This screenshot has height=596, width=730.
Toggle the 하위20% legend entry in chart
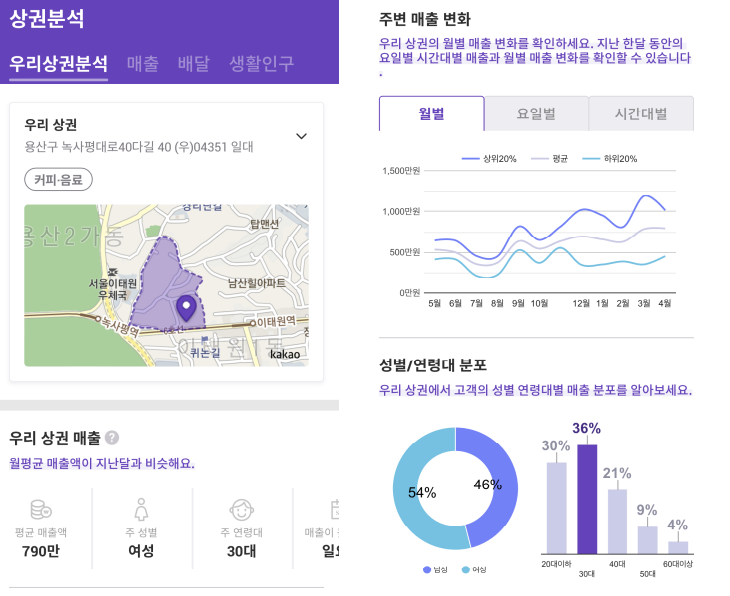(609, 159)
